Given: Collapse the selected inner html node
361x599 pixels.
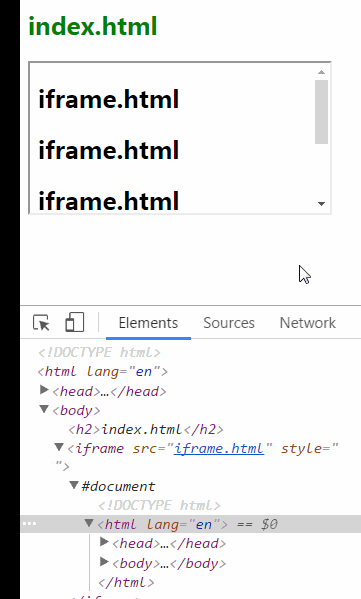Looking at the screenshot, I should coord(89,523).
